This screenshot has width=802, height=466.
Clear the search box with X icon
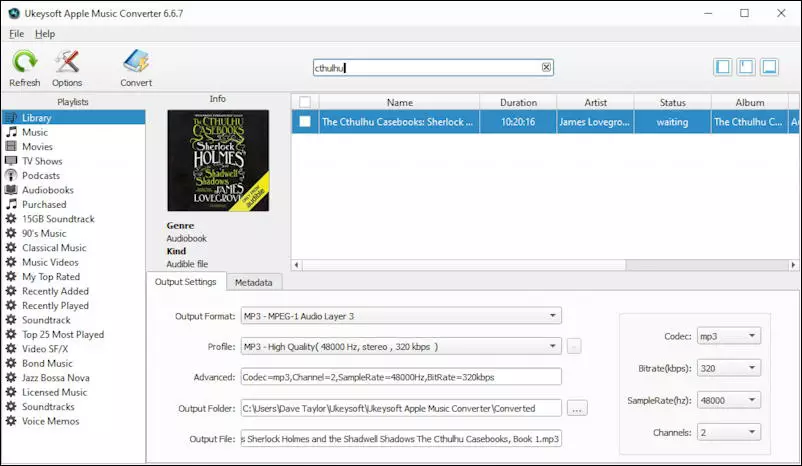(546, 68)
